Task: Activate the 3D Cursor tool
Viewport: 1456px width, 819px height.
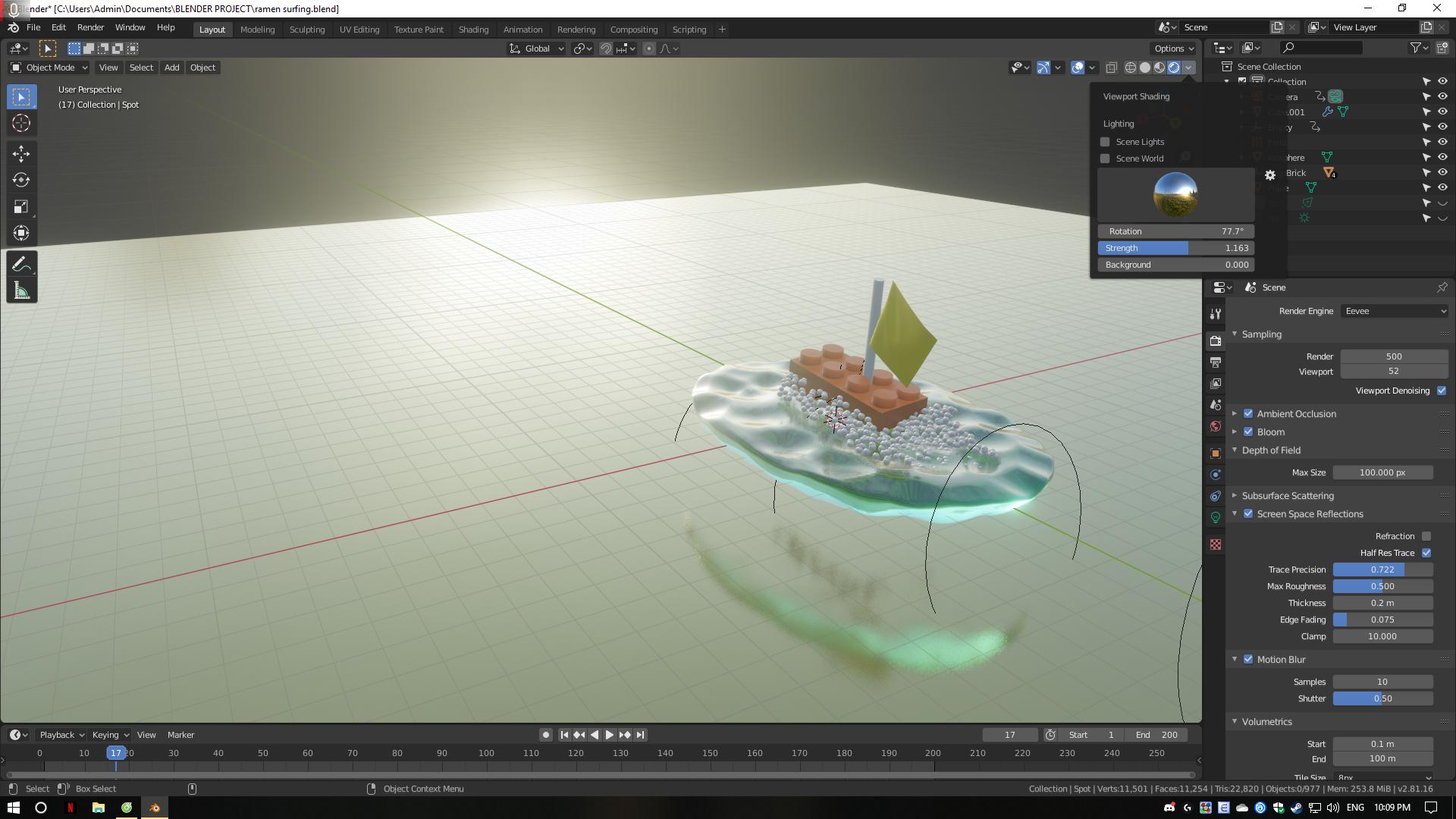Action: pos(21,123)
